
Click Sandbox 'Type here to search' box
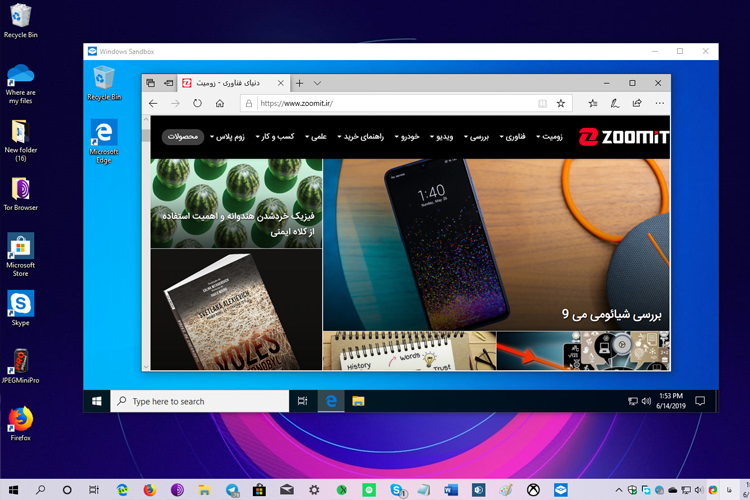coord(199,401)
